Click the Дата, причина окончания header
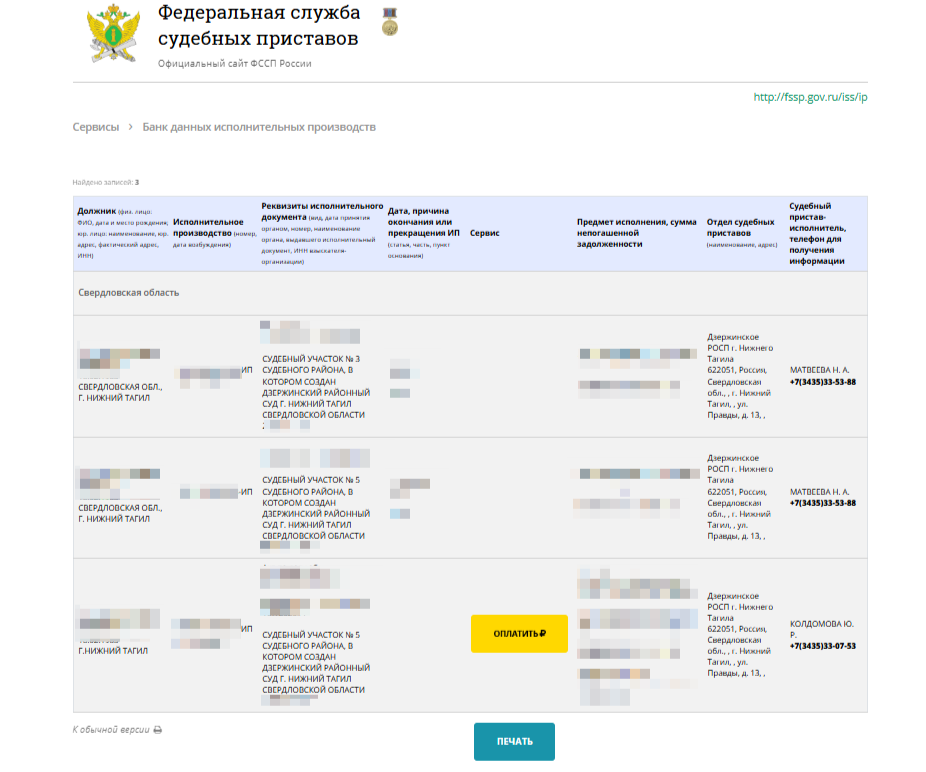 tap(424, 233)
